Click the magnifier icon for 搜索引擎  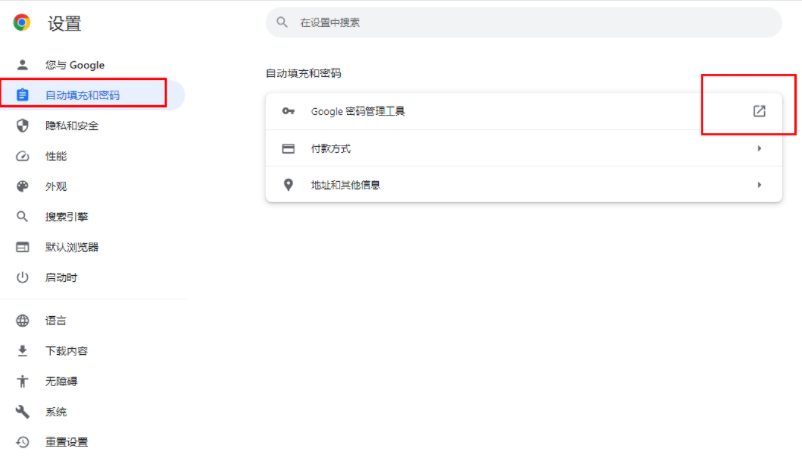click(x=22, y=216)
